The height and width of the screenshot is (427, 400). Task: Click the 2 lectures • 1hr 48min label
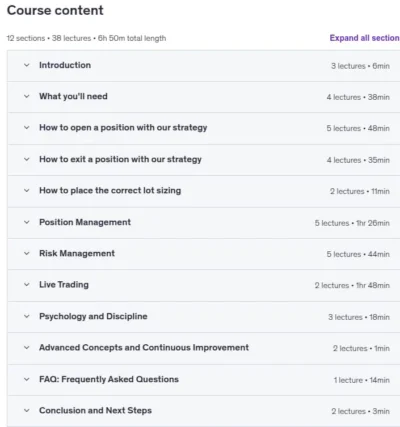pyautogui.click(x=352, y=285)
